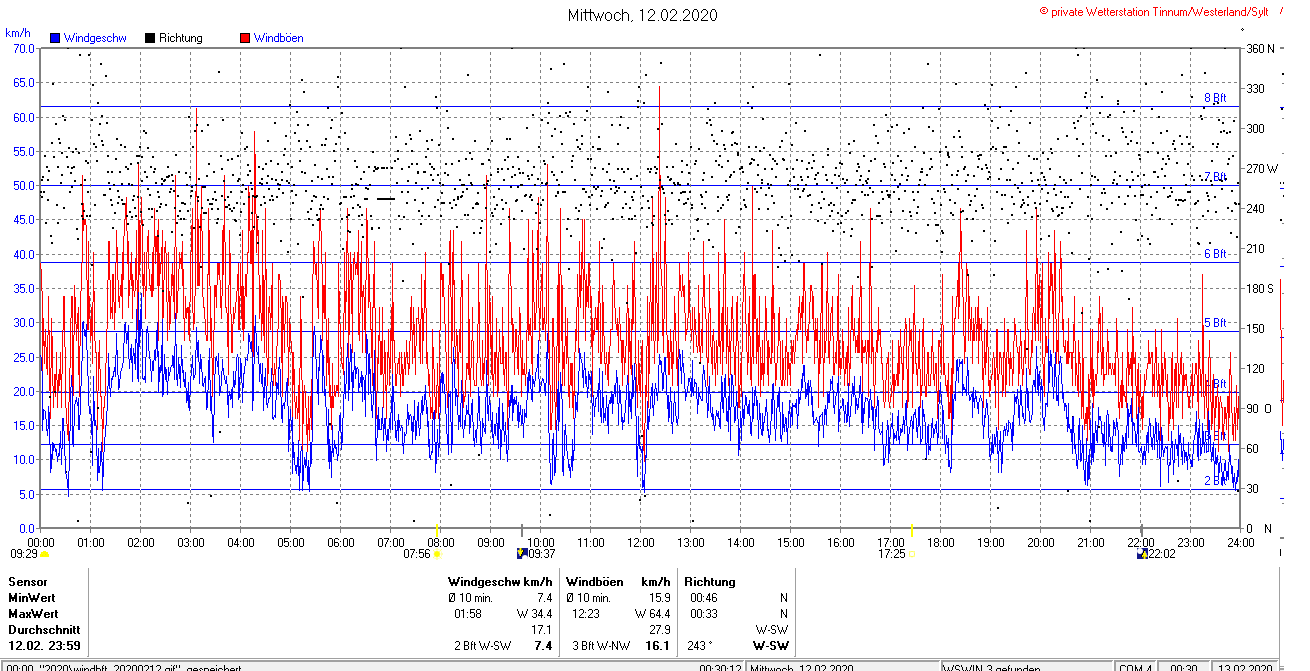Click the Windböen km/h column header

point(618,581)
